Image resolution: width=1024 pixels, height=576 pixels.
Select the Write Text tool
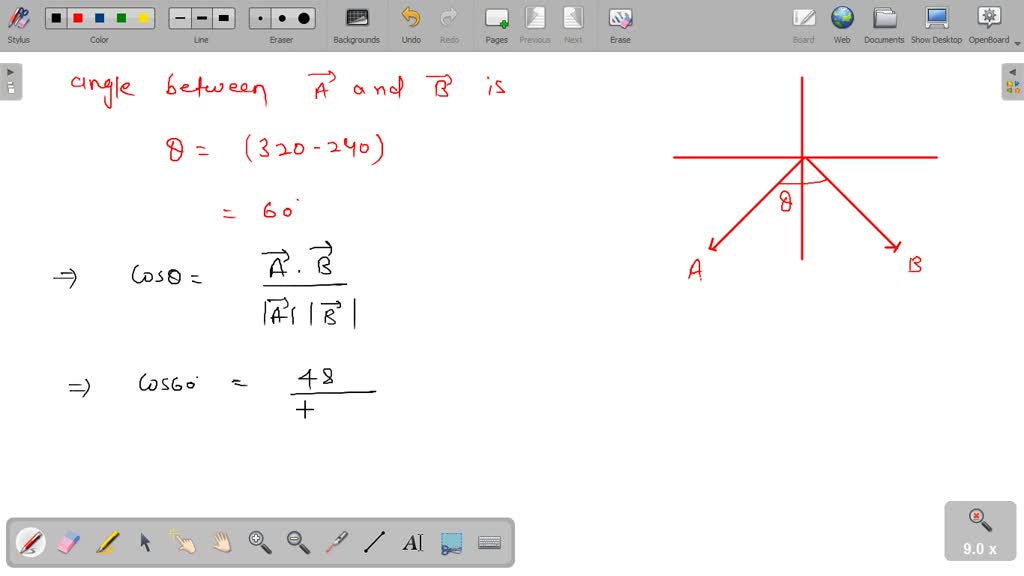pos(412,542)
